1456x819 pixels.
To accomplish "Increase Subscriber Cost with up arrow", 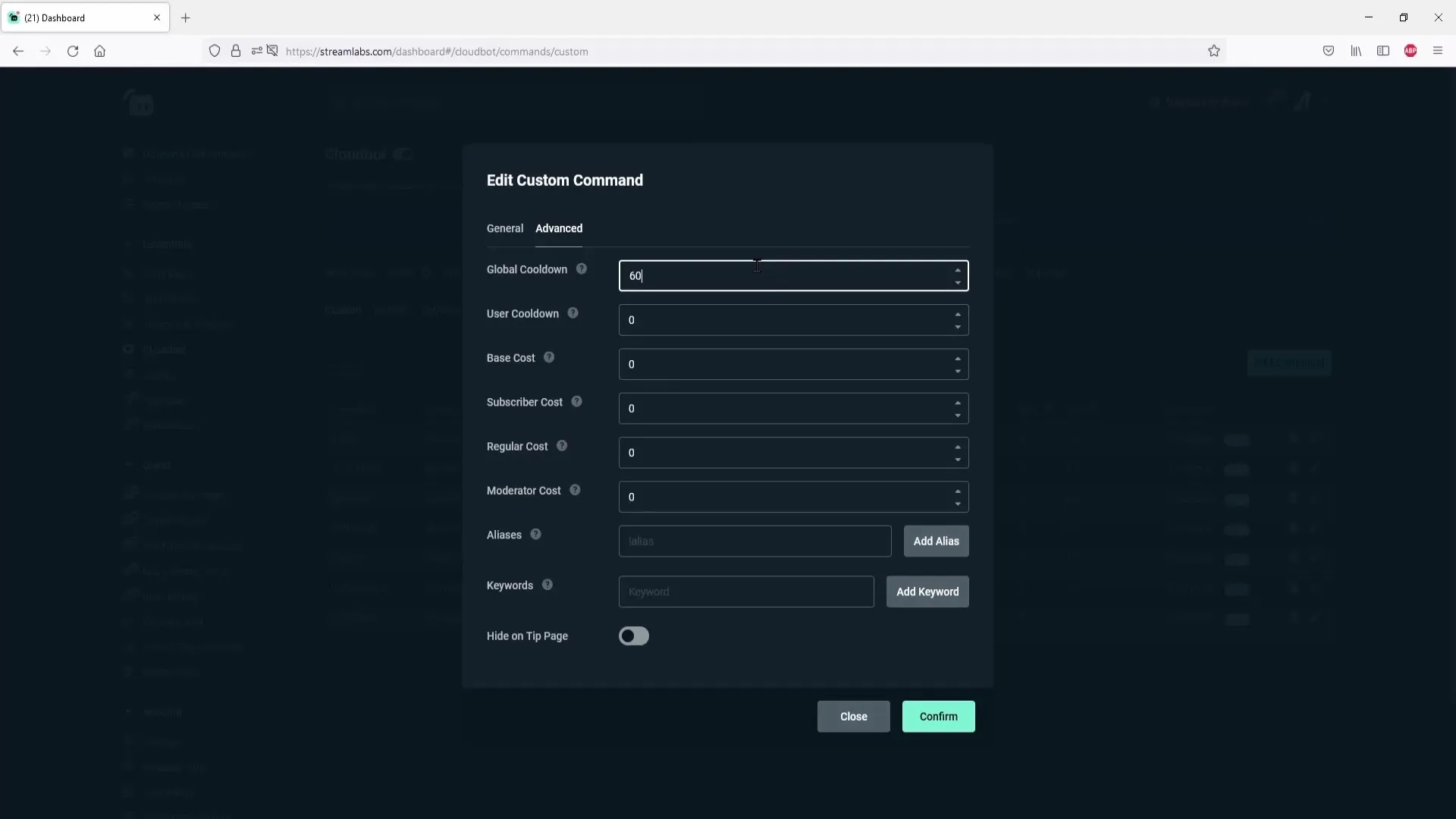I will [x=958, y=403].
